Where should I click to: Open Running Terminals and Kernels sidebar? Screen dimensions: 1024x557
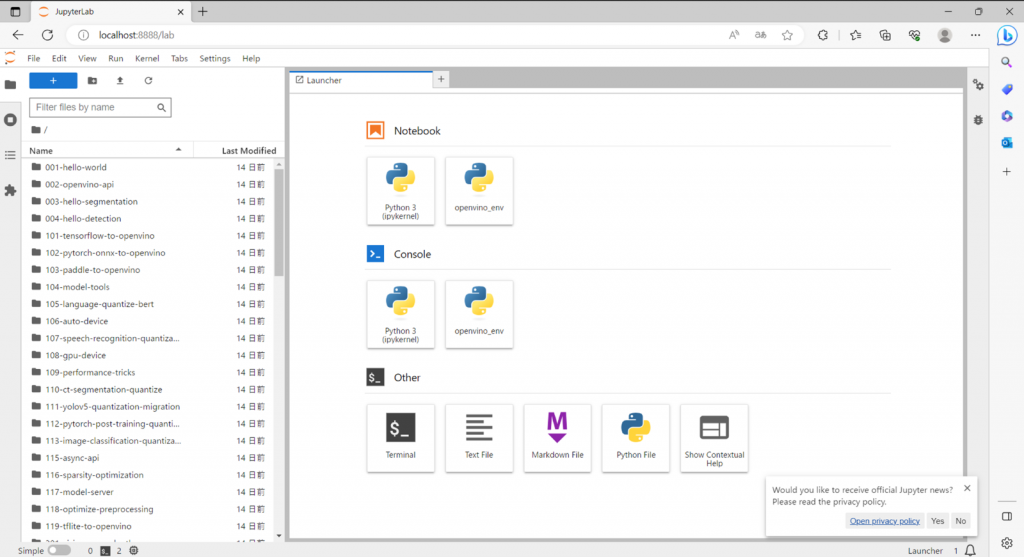(10, 119)
